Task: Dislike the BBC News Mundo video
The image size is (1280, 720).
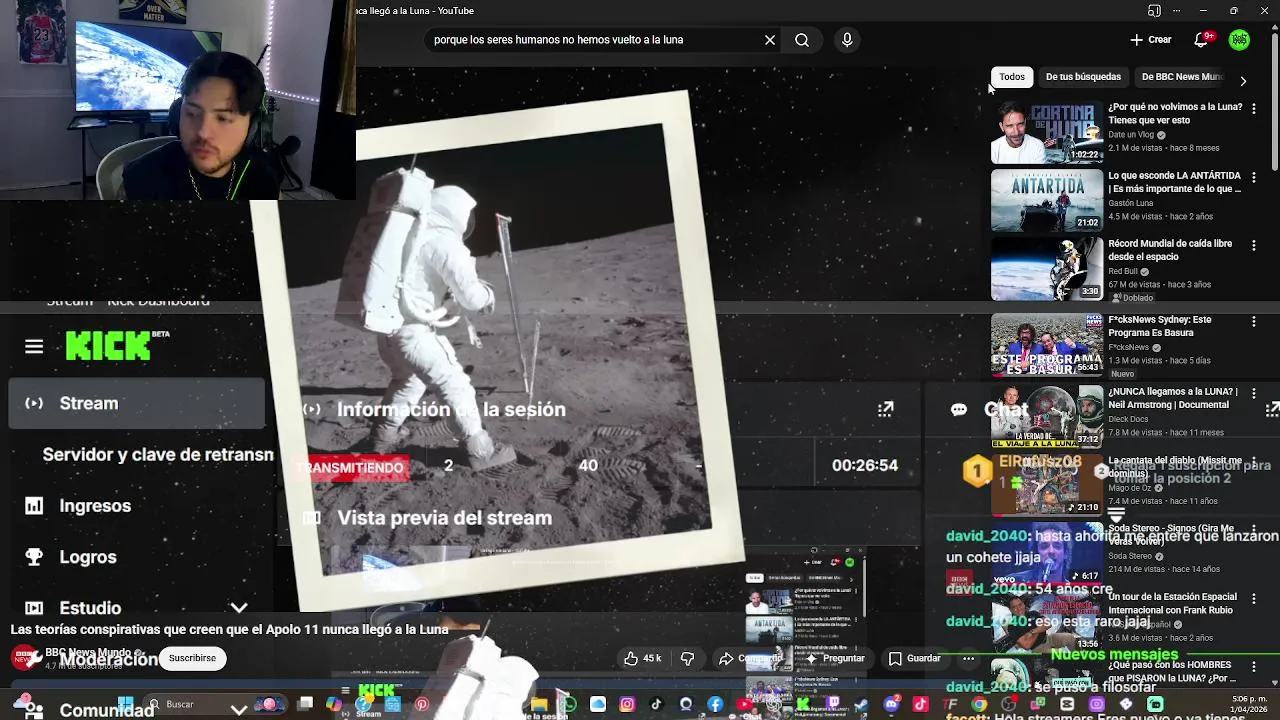Action: pyautogui.click(x=687, y=658)
